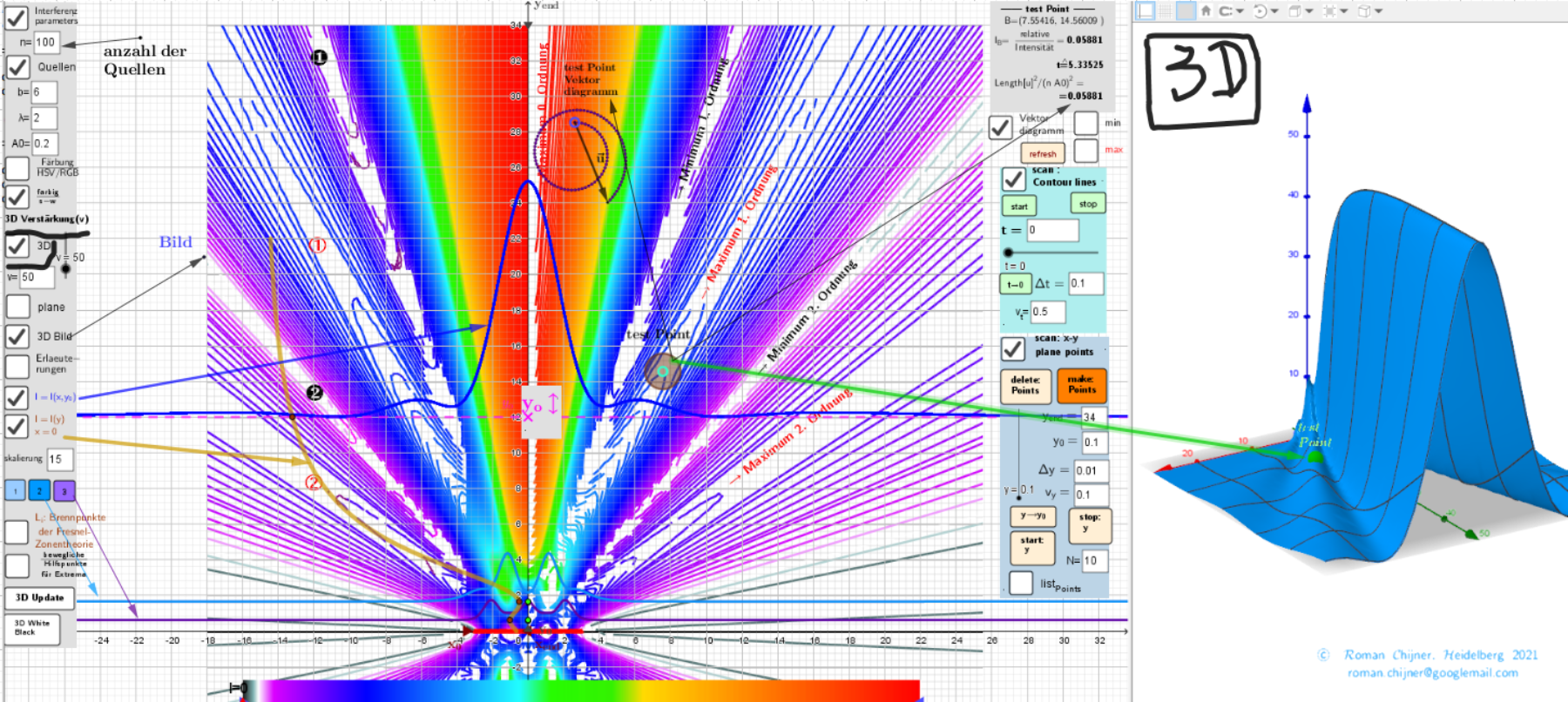Click the 3D Update button

click(40, 597)
